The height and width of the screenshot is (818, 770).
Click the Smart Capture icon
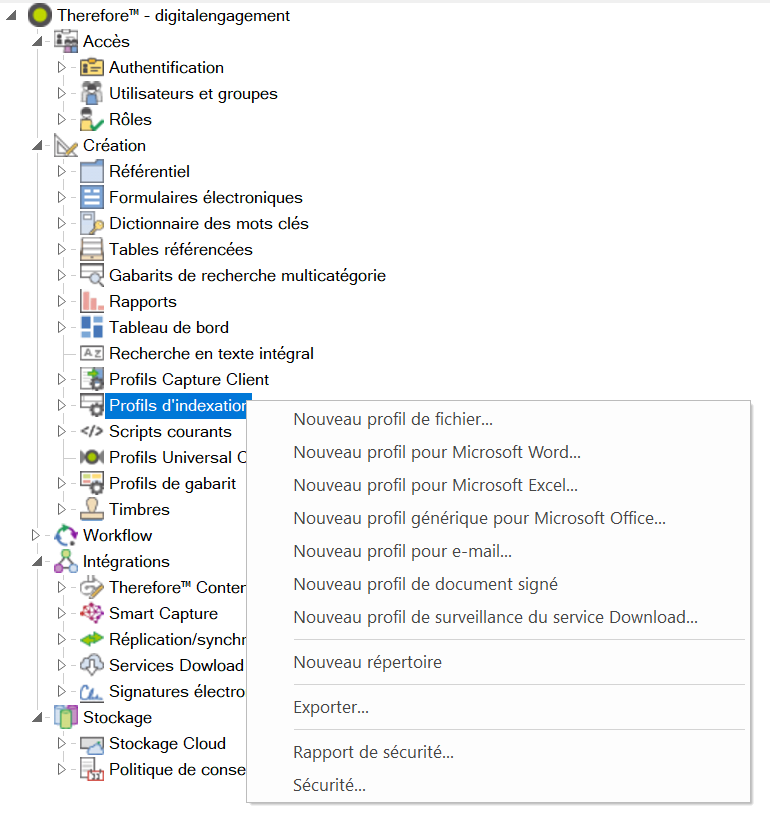coord(92,614)
